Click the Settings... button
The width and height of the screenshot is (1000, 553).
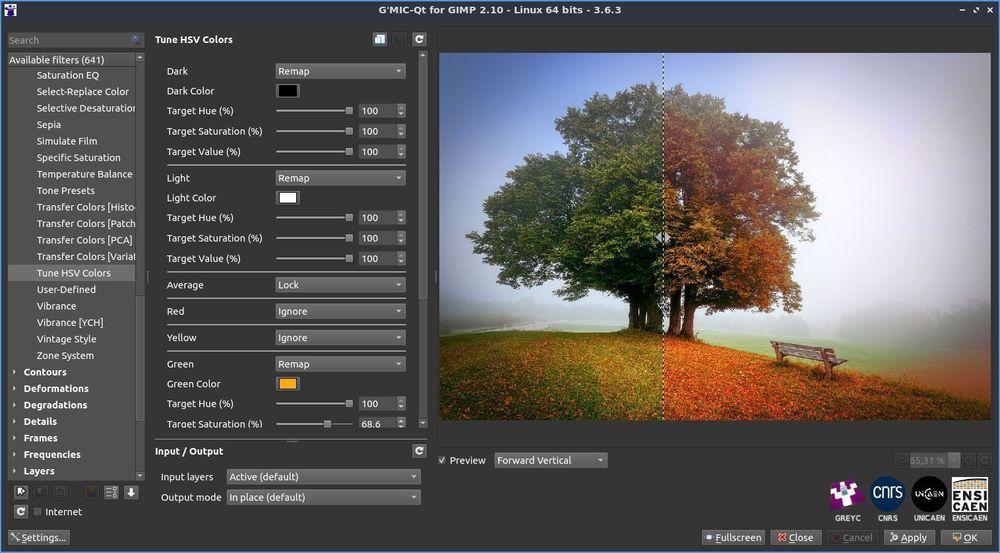38,538
